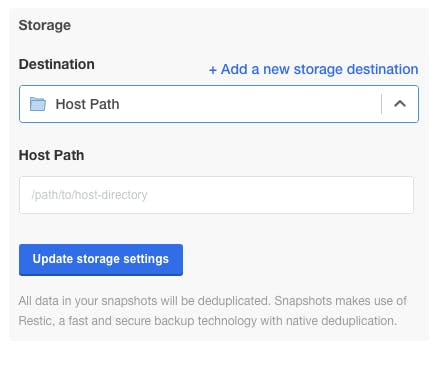Focus the /path/to/host-directory input field
Viewport: 443px width, 370px height.
pyautogui.click(x=216, y=195)
